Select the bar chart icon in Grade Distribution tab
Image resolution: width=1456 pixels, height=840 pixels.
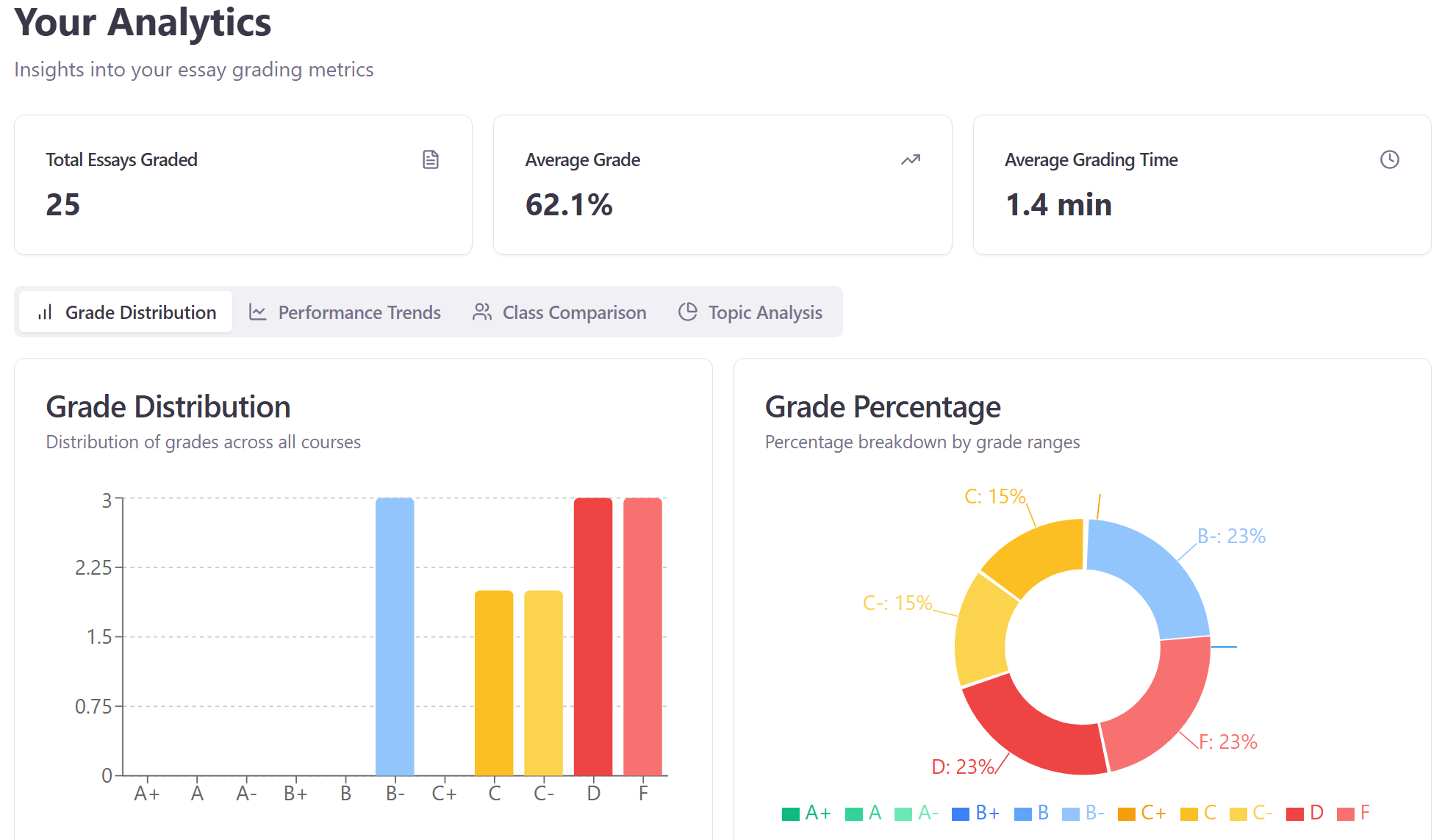44,312
